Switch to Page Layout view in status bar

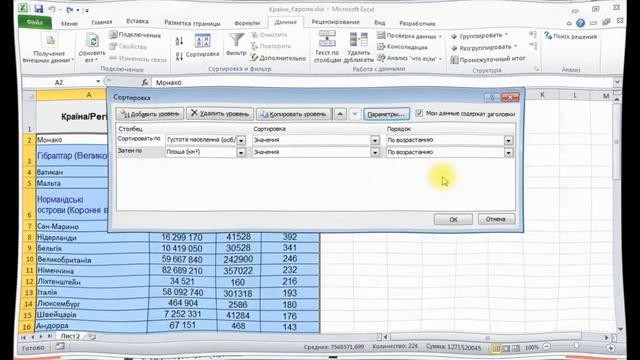tap(506, 348)
